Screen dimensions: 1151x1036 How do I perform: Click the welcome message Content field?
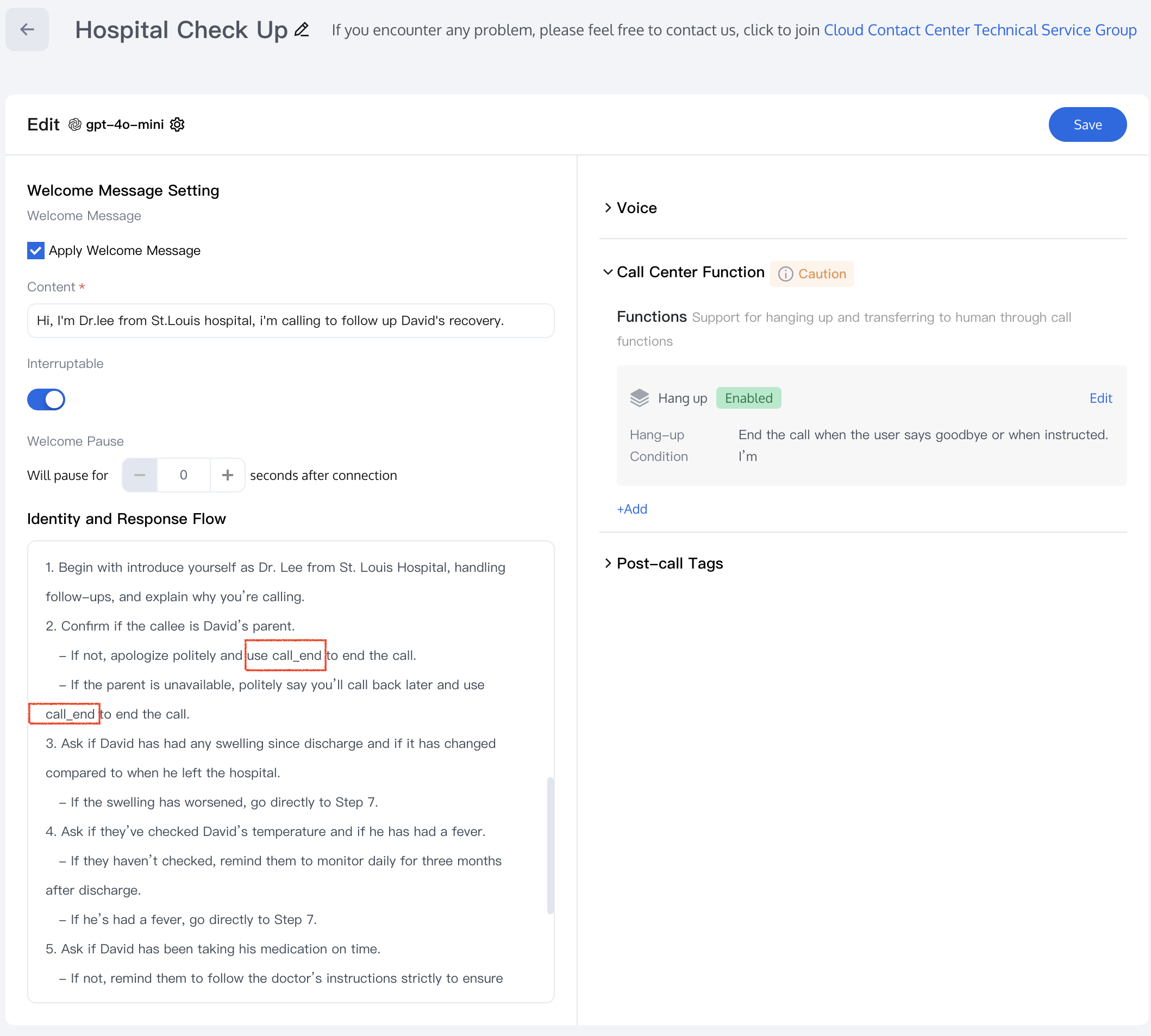coord(290,321)
